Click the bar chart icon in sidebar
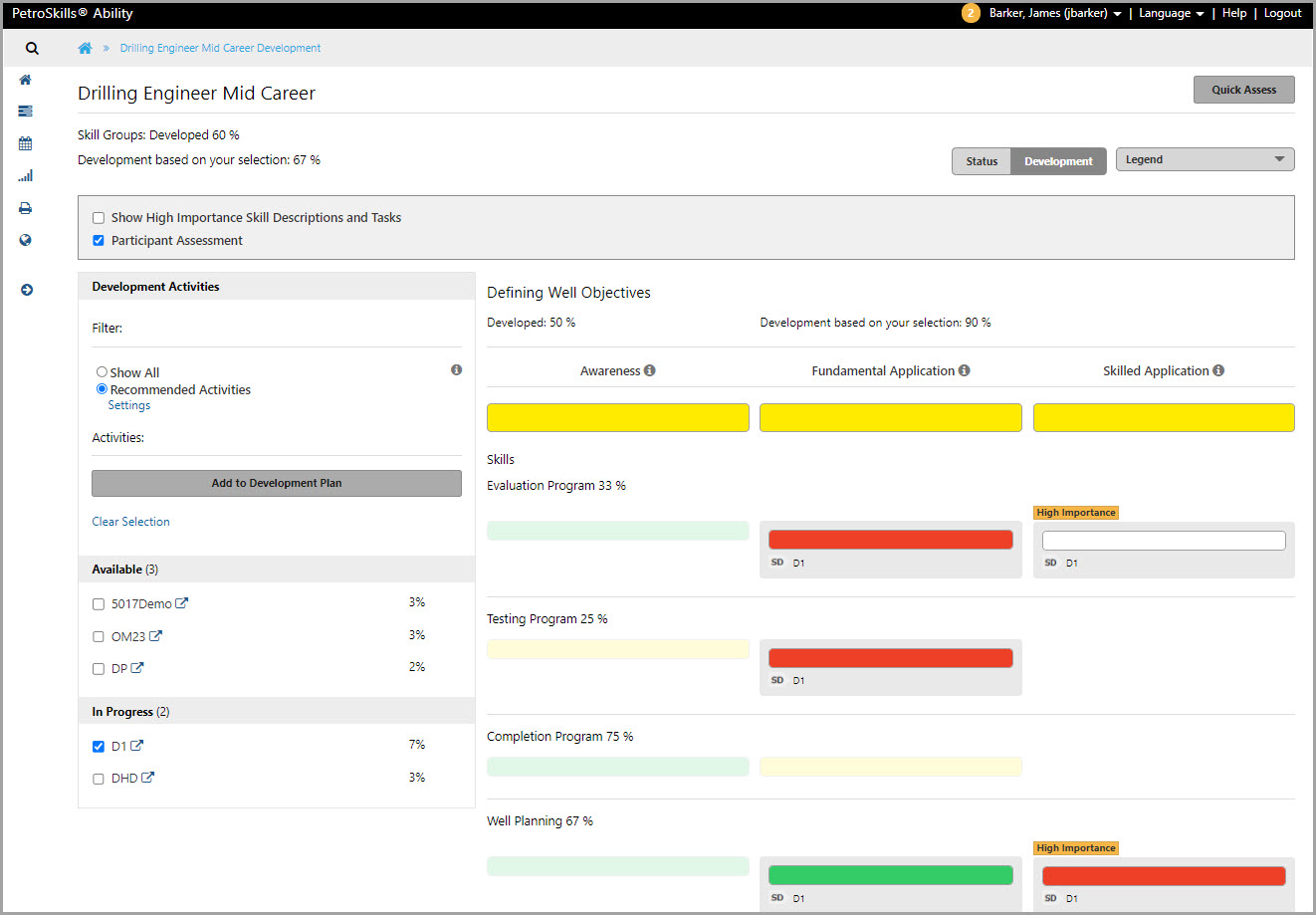The height and width of the screenshot is (915, 1316). coord(26,176)
